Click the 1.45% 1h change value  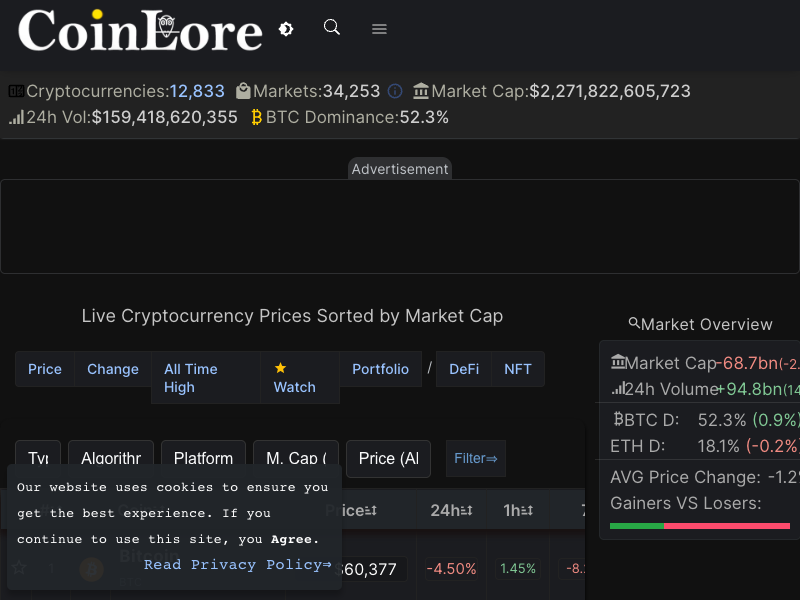point(518,569)
